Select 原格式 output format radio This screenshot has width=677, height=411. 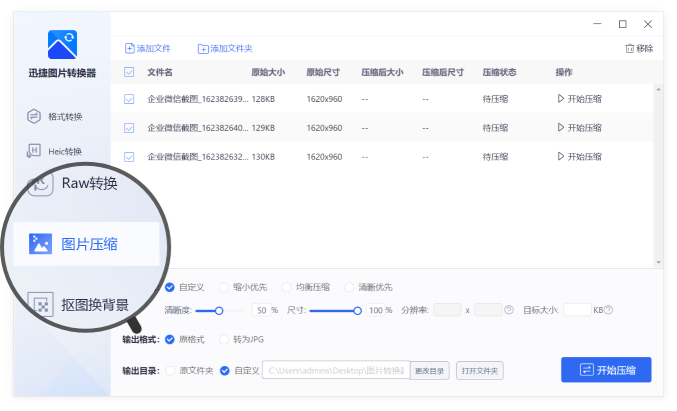[x=170, y=339]
